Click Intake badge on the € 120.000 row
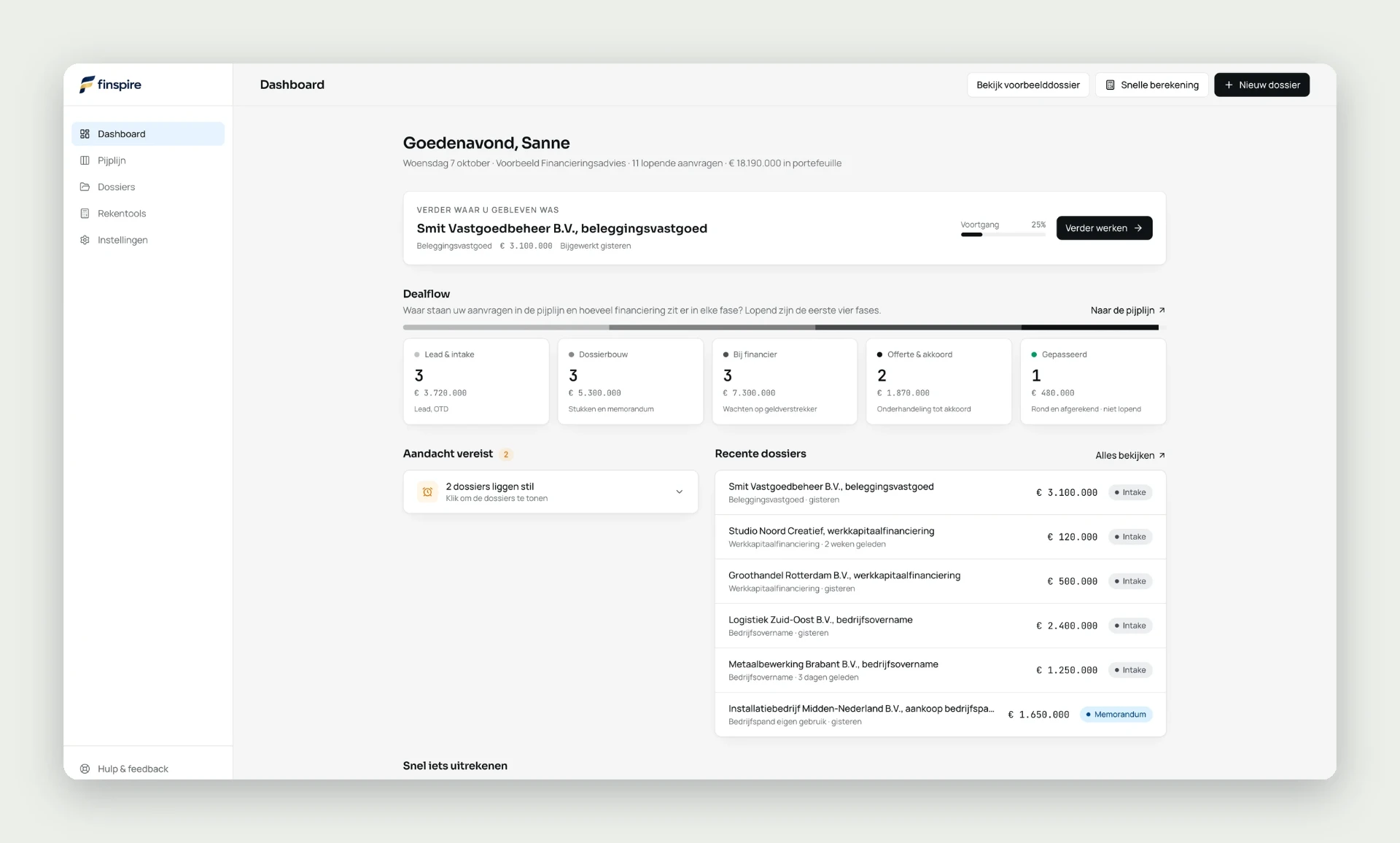This screenshot has width=1400, height=843. pyautogui.click(x=1130, y=537)
